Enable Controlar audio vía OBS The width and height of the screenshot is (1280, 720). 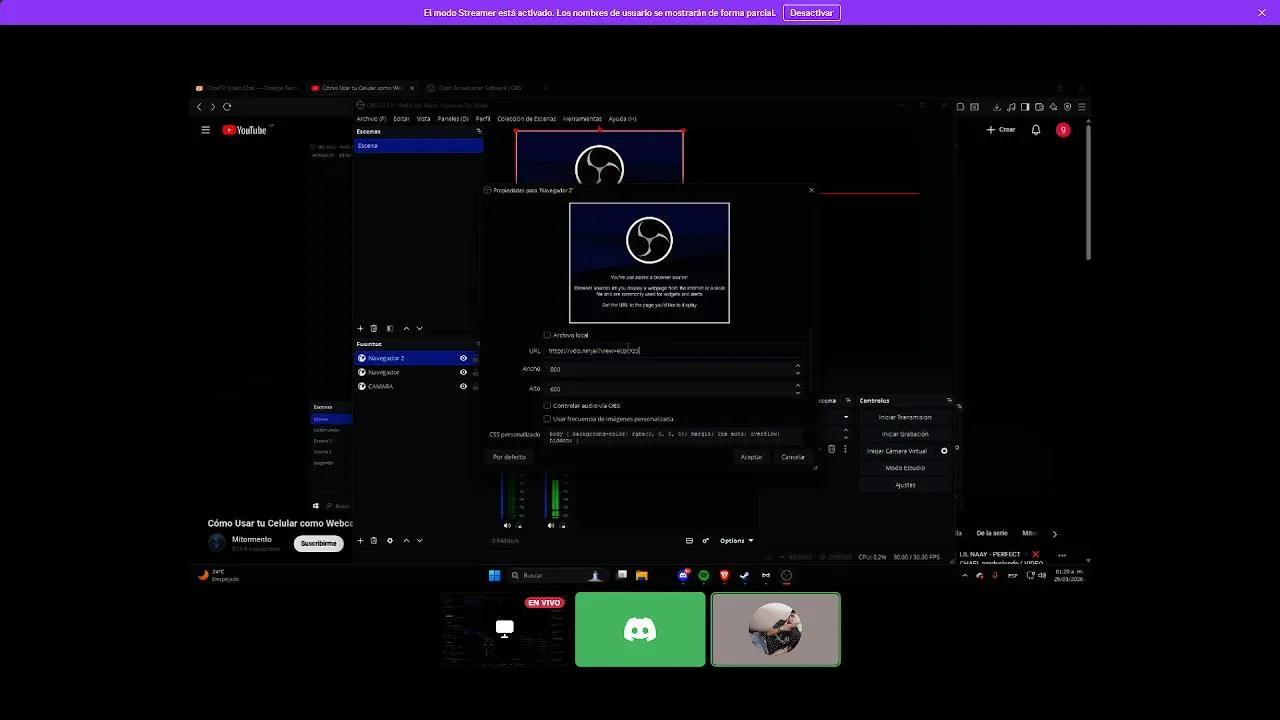pyautogui.click(x=547, y=405)
